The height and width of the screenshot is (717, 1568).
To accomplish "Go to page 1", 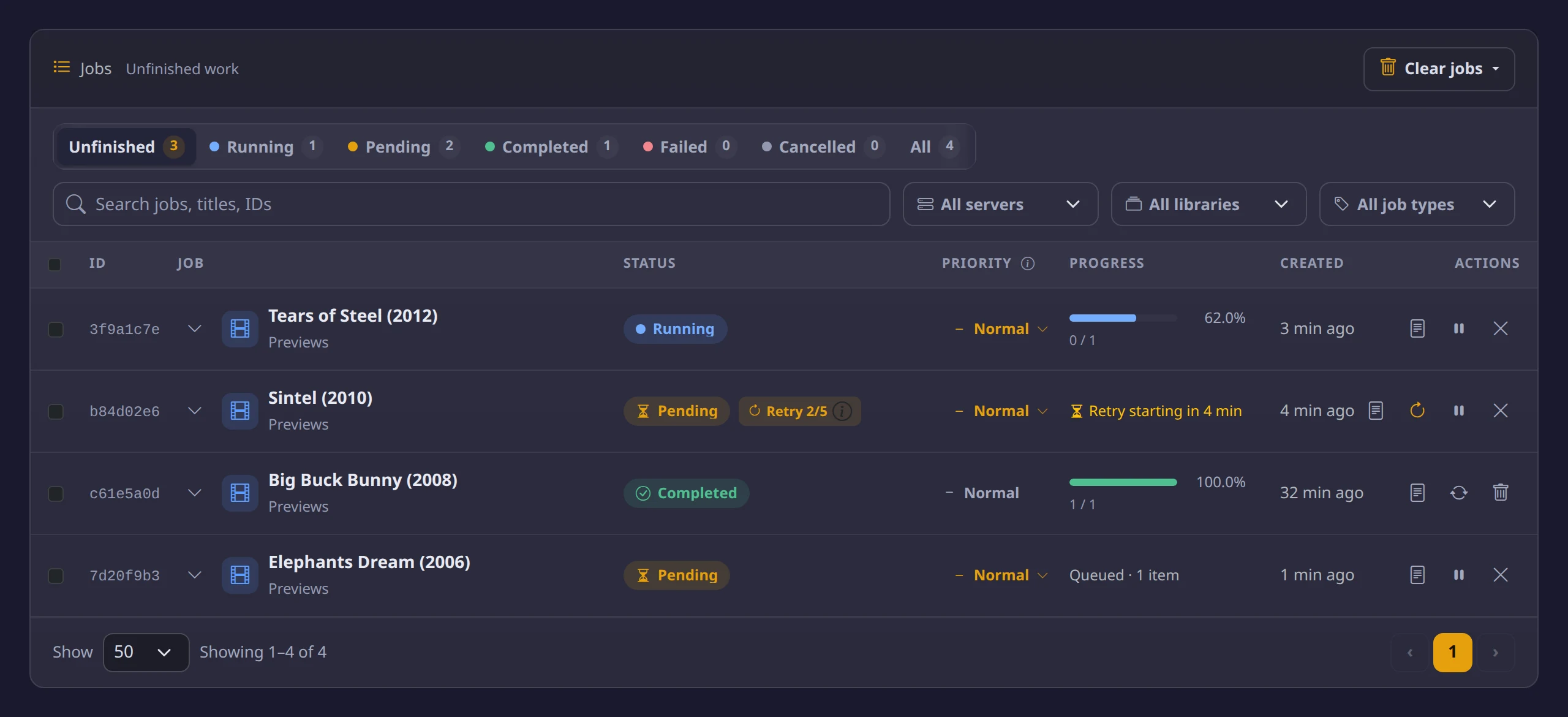I will (x=1452, y=652).
